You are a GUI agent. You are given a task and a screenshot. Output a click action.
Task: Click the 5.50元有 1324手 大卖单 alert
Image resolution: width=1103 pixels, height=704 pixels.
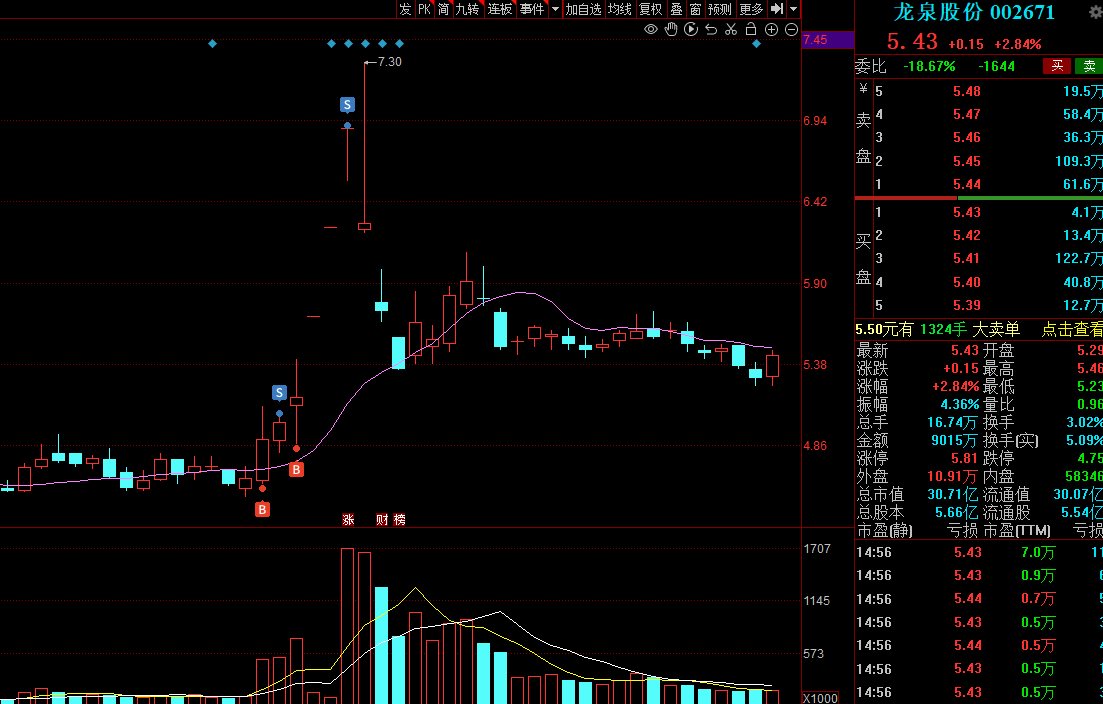click(x=937, y=328)
